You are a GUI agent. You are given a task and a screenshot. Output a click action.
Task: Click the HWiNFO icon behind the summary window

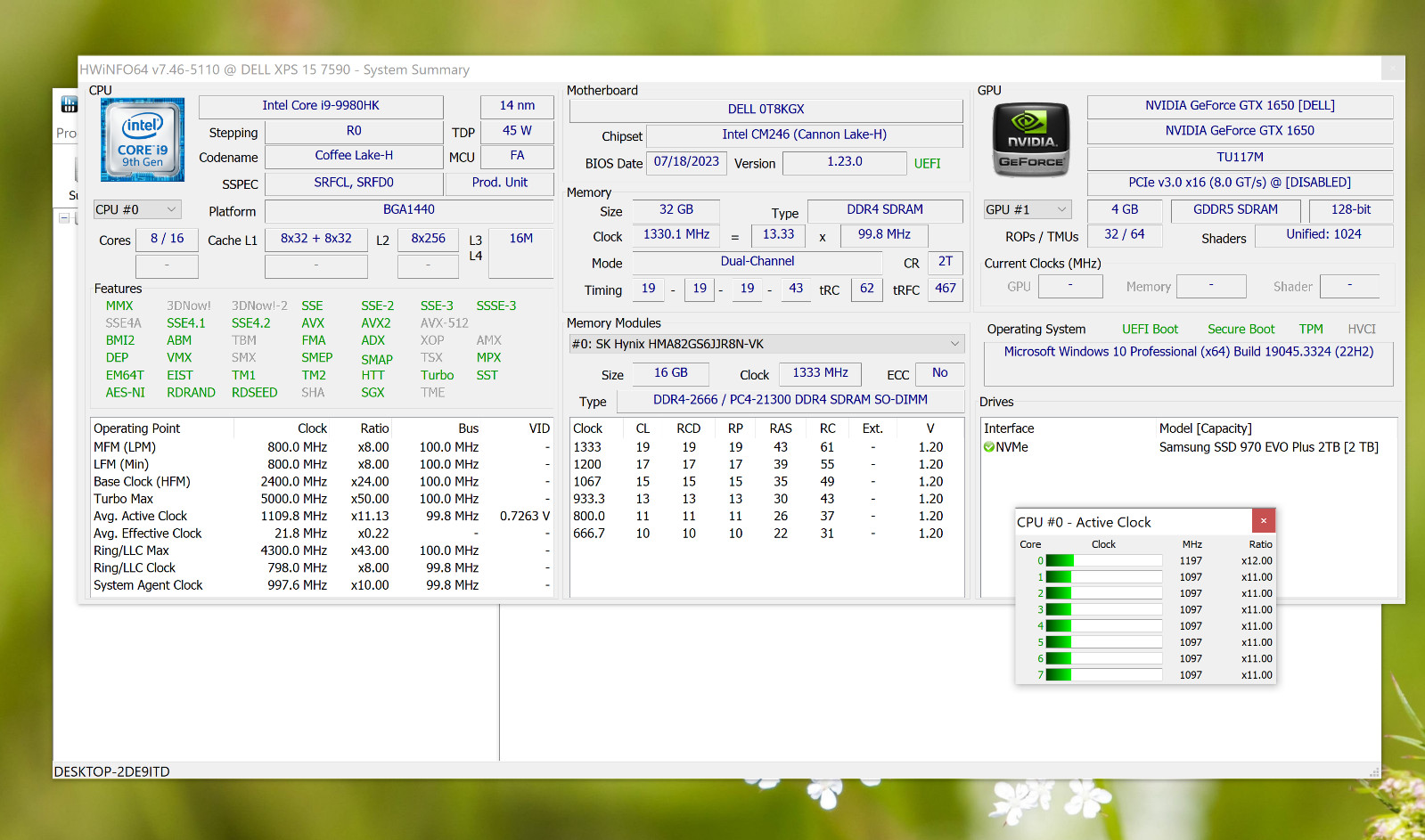tap(69, 105)
